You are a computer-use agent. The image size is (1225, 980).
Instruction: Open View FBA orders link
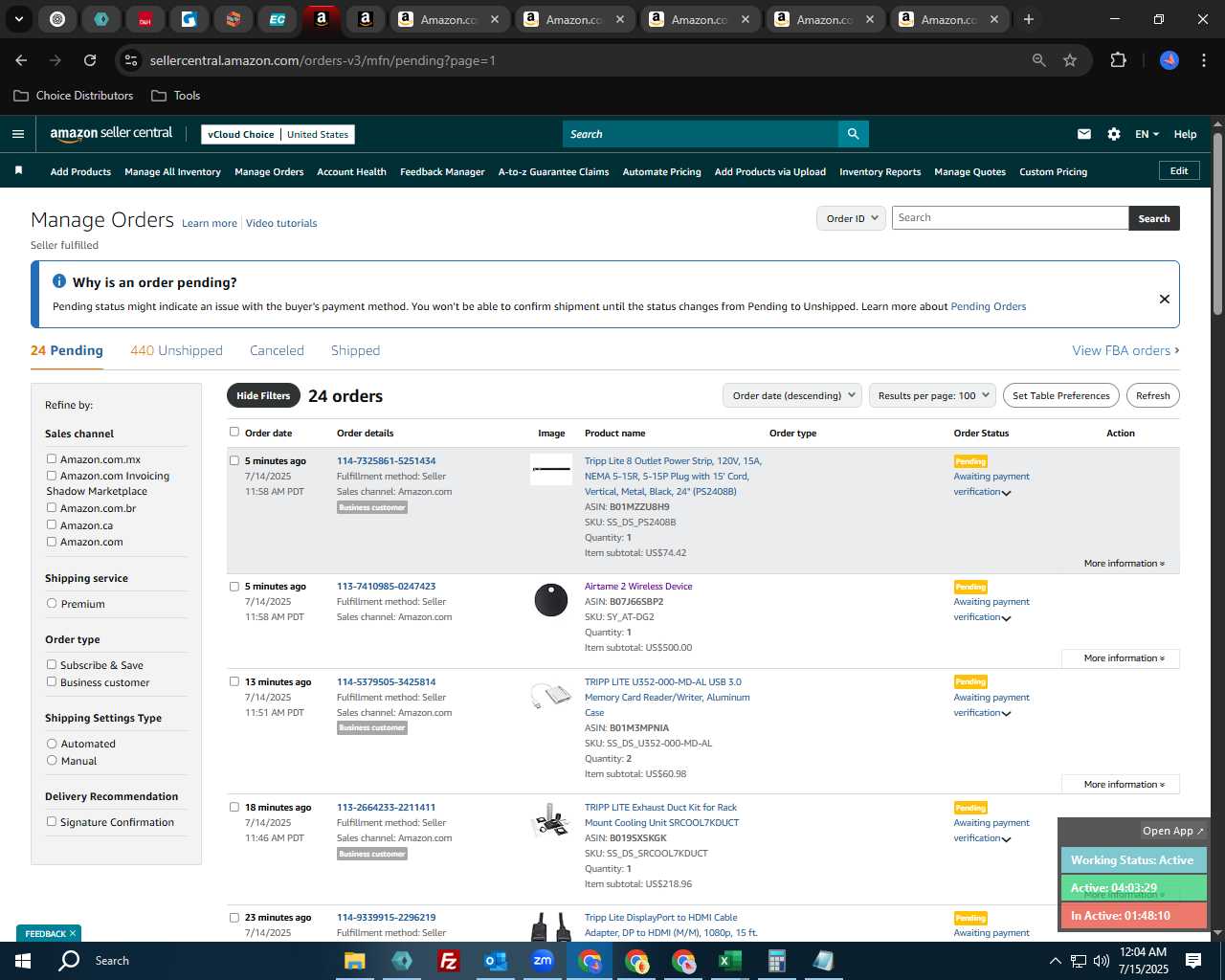tap(1125, 350)
